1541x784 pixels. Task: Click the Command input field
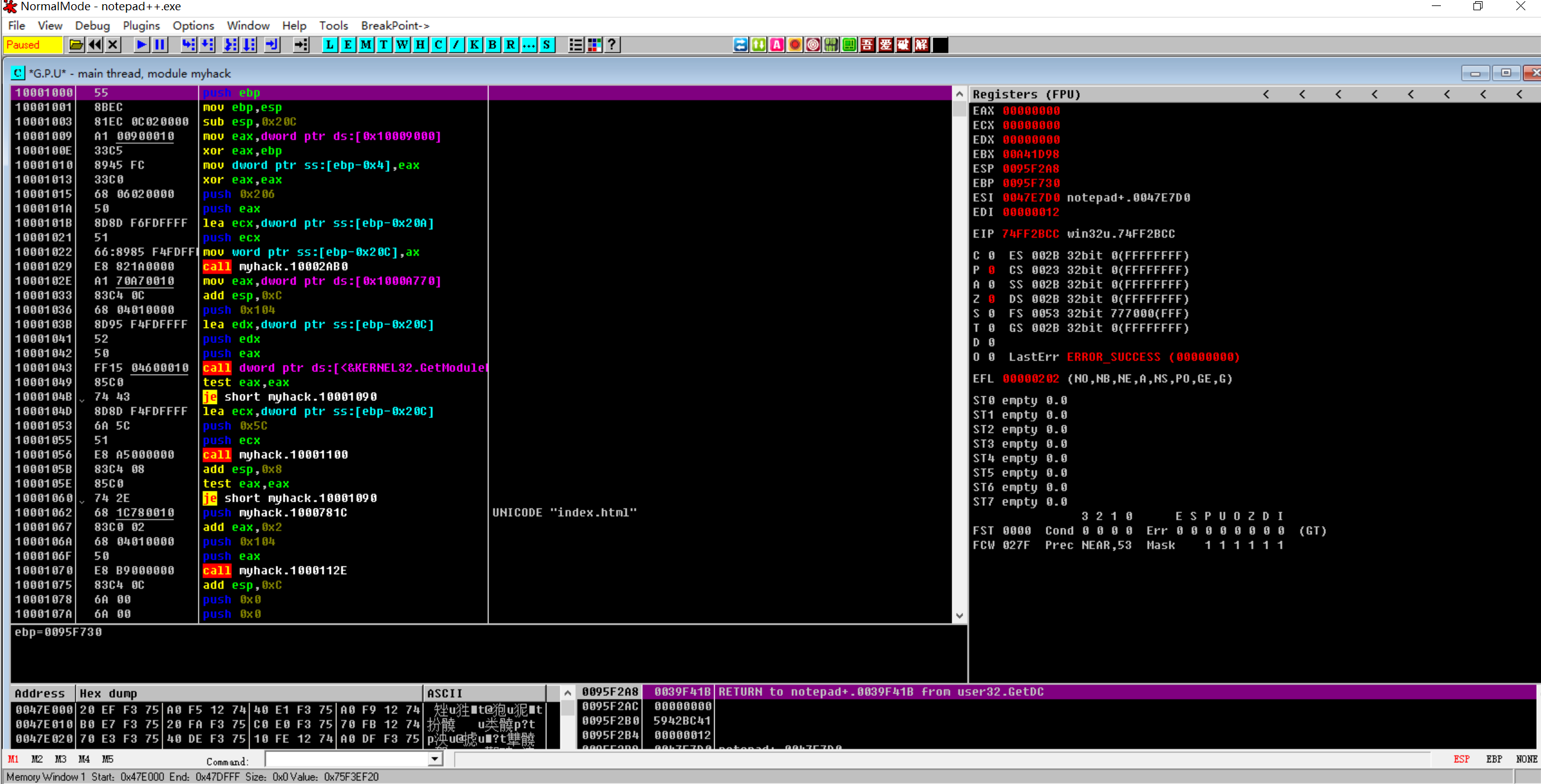[x=347, y=759]
